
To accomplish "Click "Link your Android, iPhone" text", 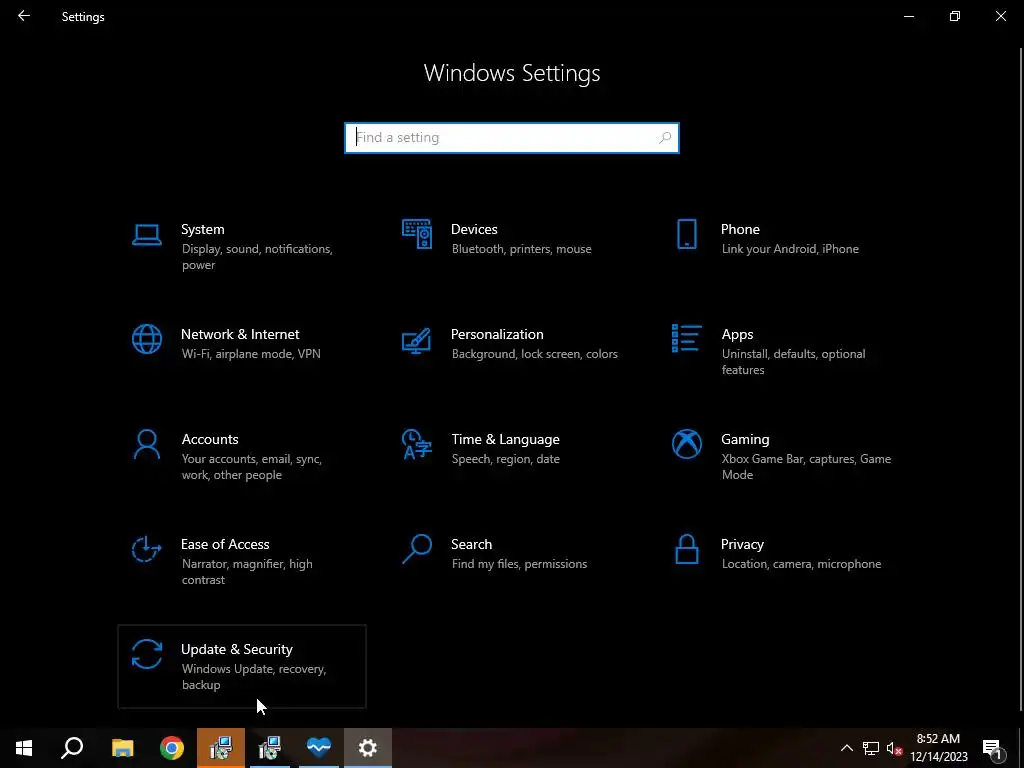I will click(x=790, y=249).
